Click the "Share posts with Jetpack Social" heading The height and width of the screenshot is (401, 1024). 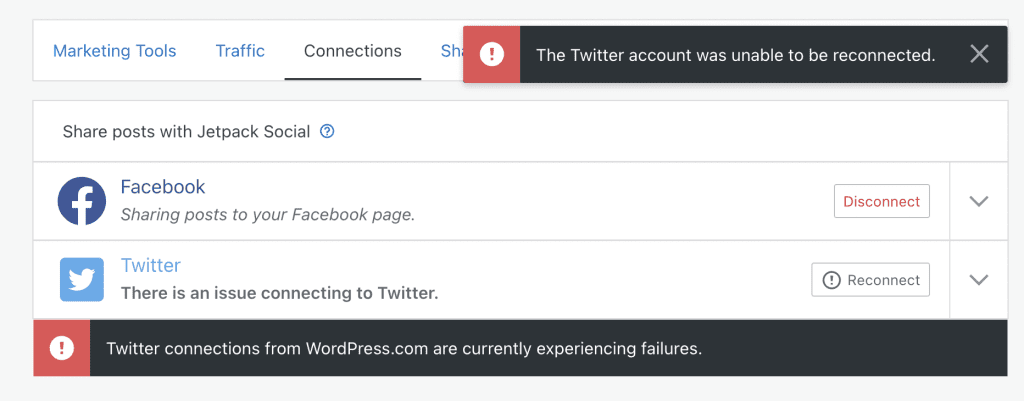pyautogui.click(x=186, y=131)
